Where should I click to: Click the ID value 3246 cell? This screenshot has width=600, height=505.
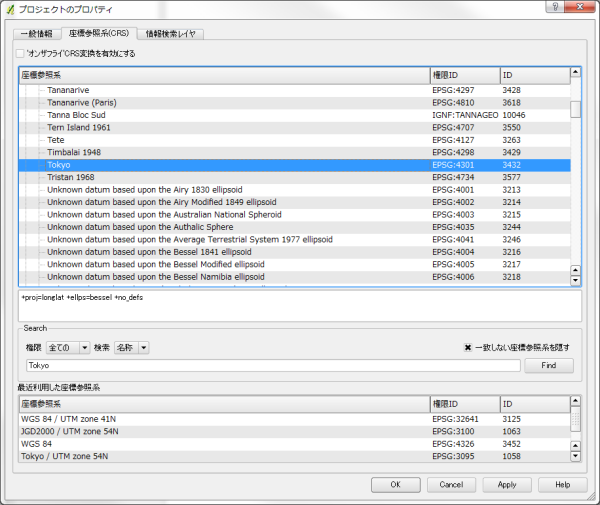pos(512,239)
